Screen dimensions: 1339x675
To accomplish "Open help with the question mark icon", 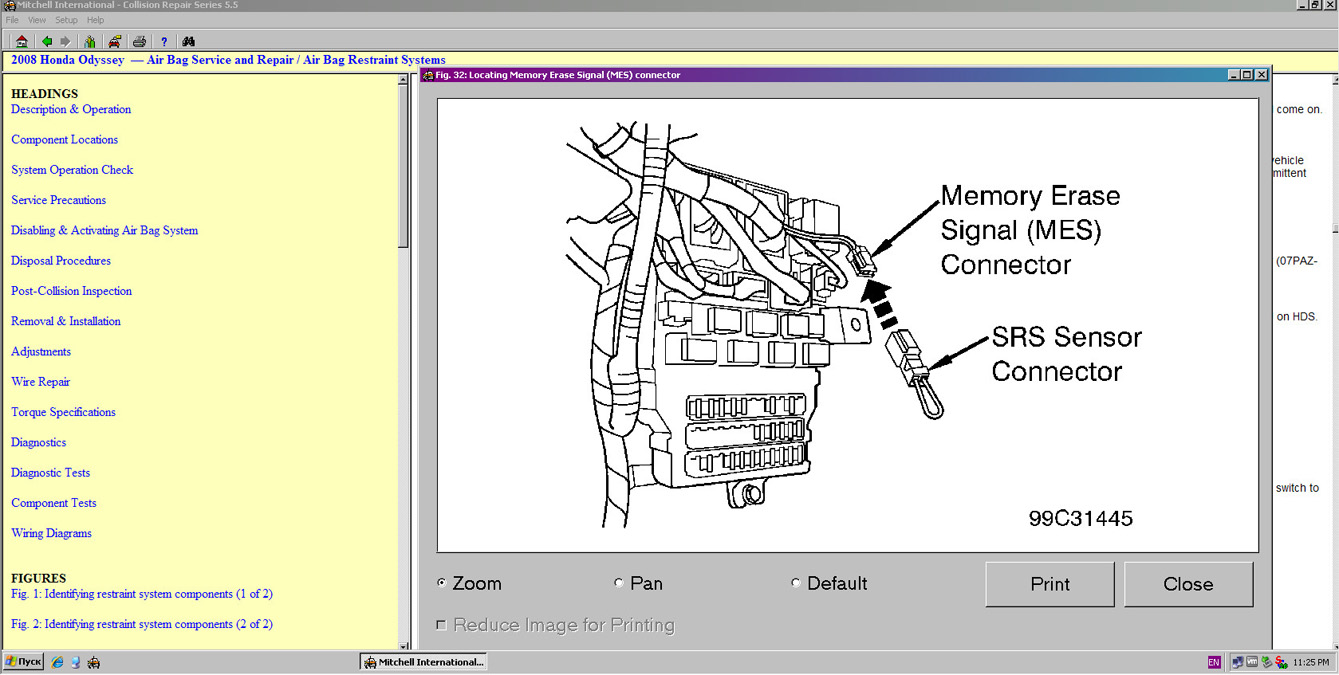I will pyautogui.click(x=164, y=41).
